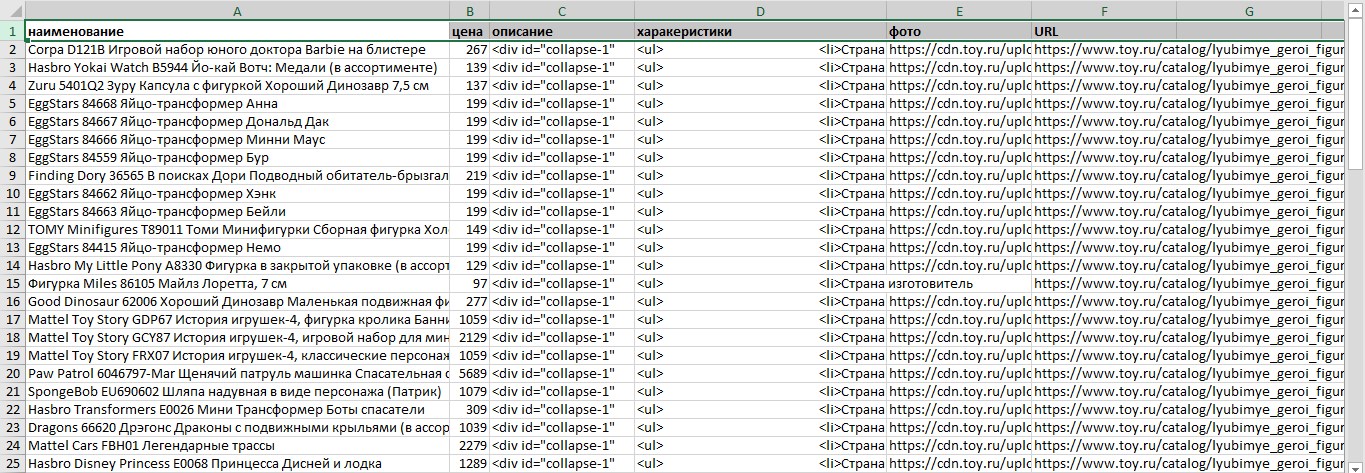
Task: Select cell Paw Patrol 6046797
Action: [237, 373]
